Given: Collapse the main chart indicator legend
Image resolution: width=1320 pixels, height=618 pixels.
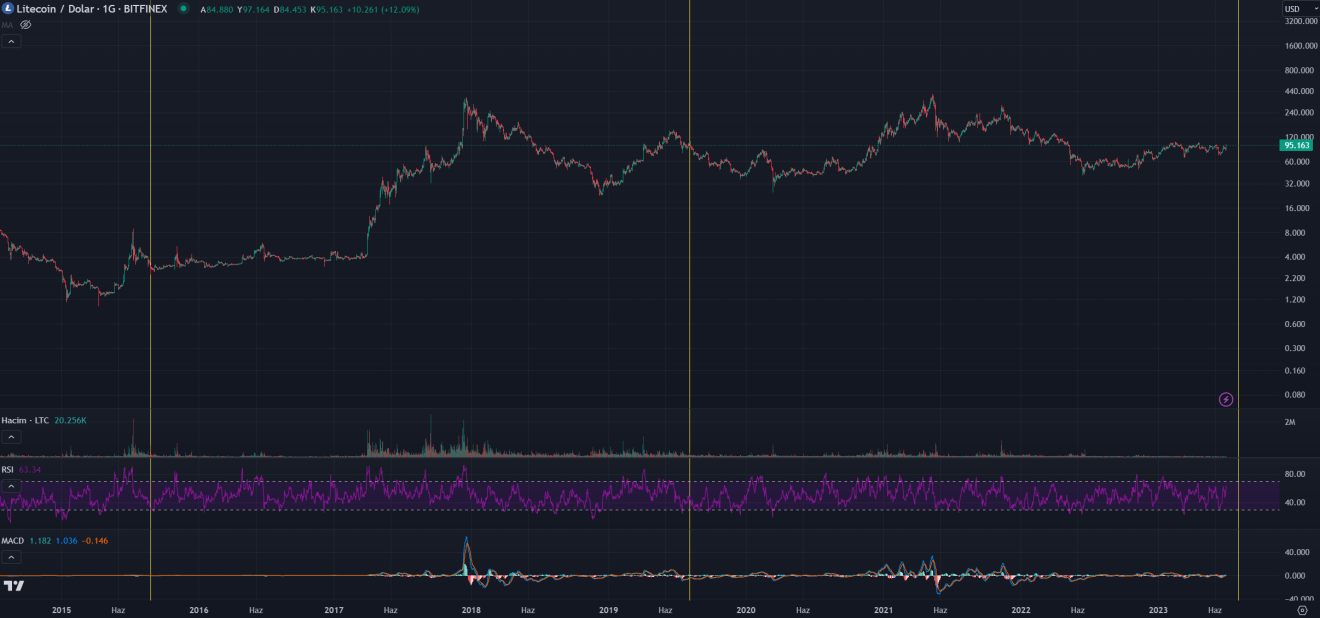Looking at the screenshot, I should (x=11, y=41).
